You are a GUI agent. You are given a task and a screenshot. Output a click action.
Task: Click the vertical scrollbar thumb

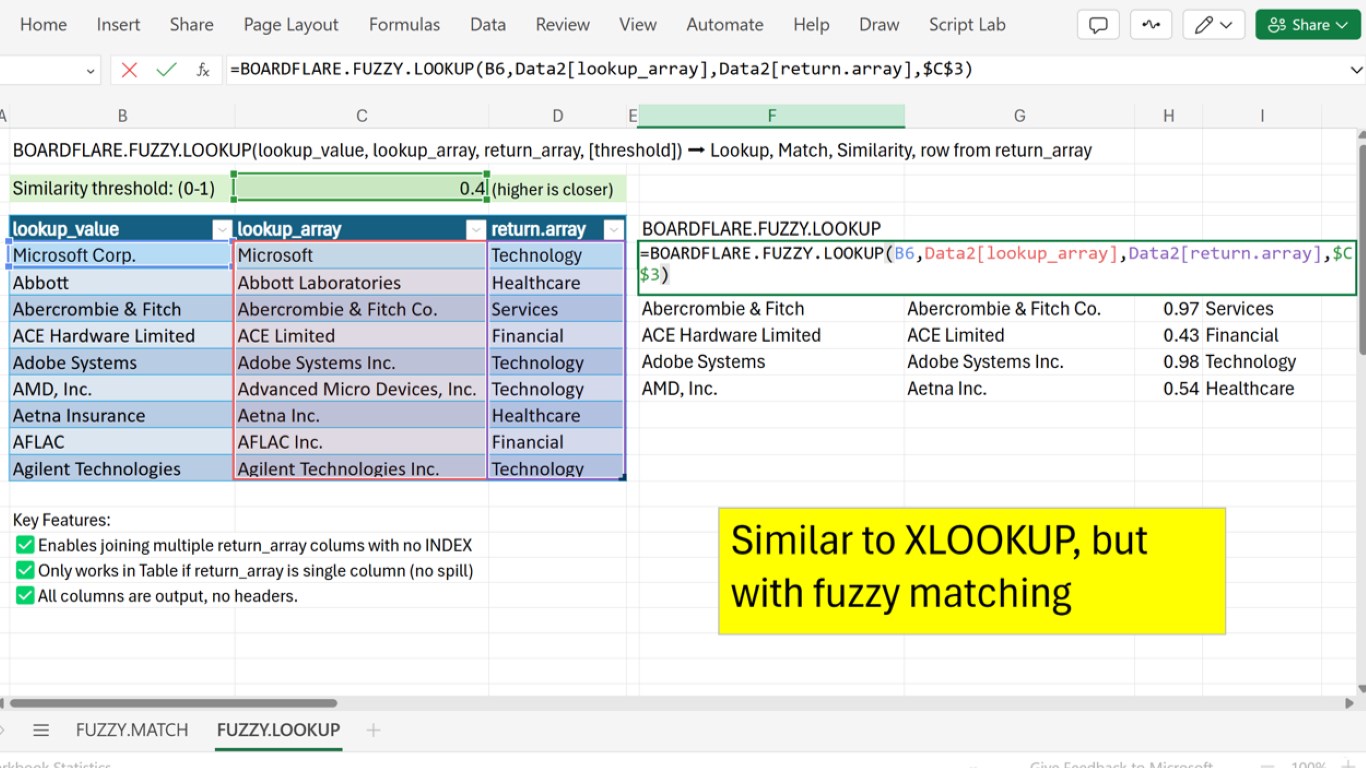[x=1360, y=250]
